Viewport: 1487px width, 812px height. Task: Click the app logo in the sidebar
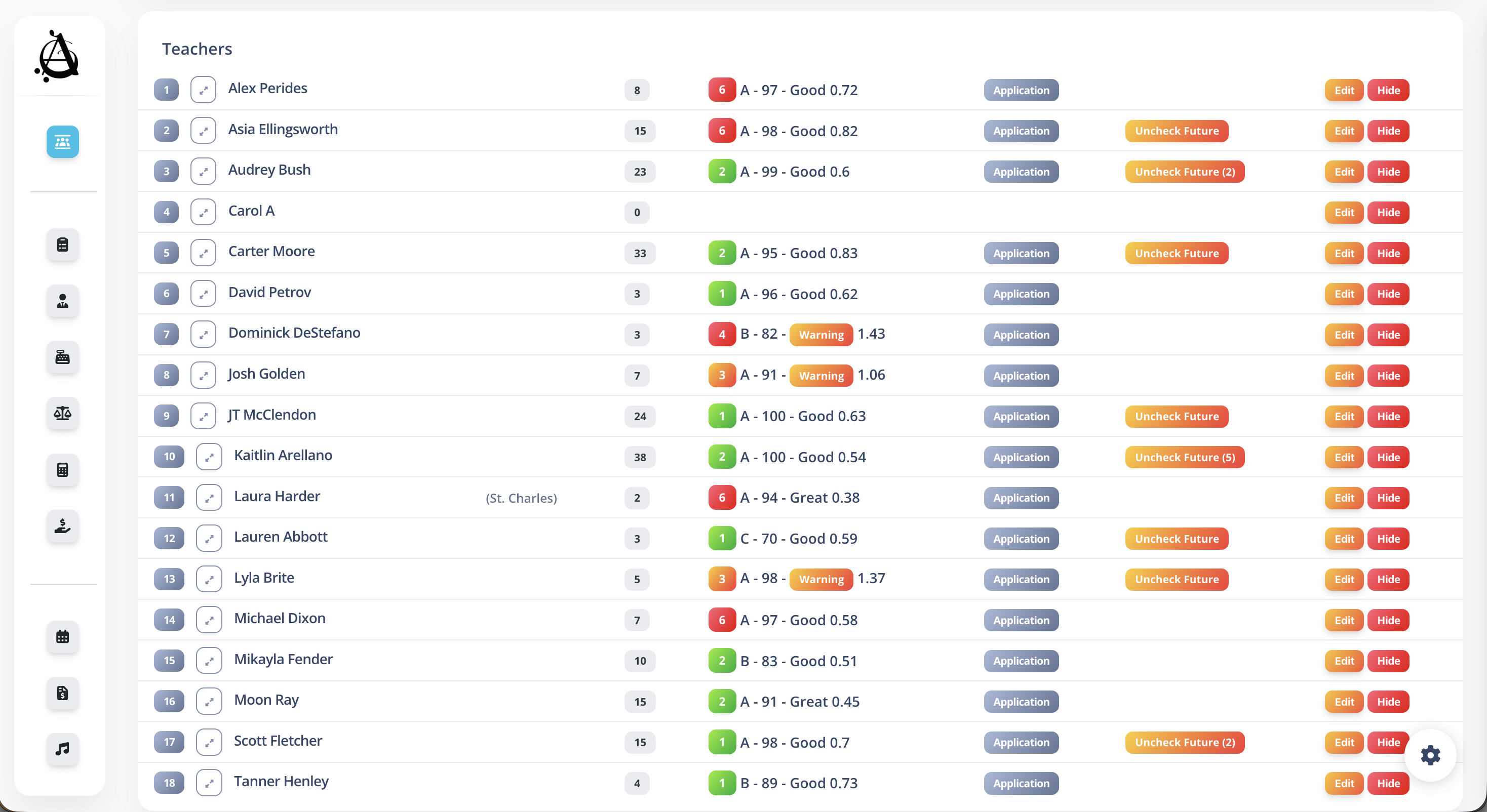pyautogui.click(x=57, y=56)
